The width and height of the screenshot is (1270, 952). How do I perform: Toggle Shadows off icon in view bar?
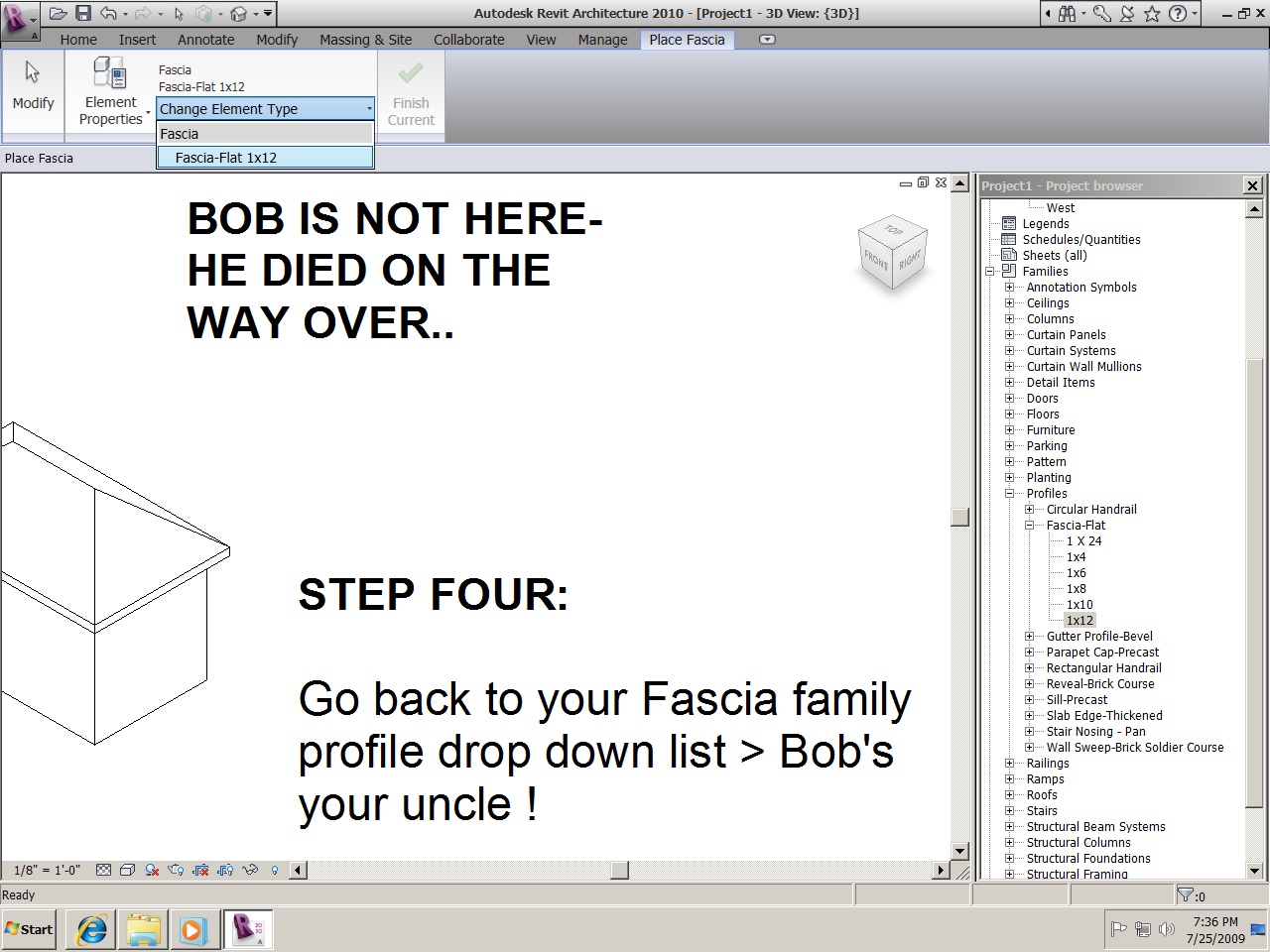point(152,871)
